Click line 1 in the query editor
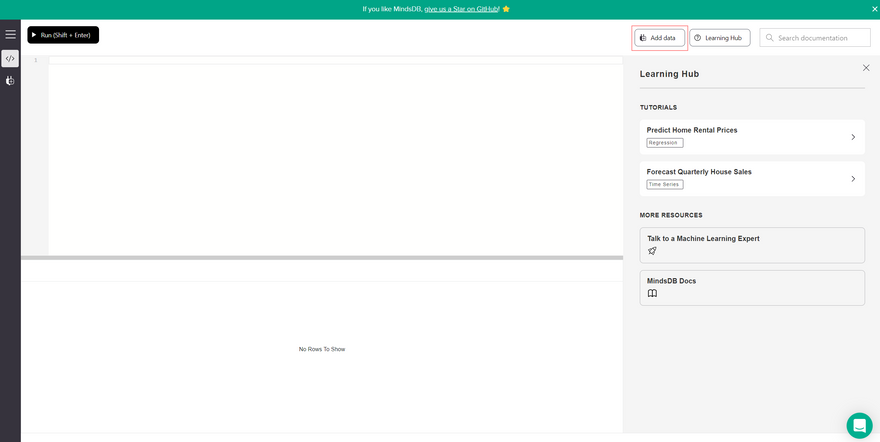The height and width of the screenshot is (442, 880). tap(335, 60)
